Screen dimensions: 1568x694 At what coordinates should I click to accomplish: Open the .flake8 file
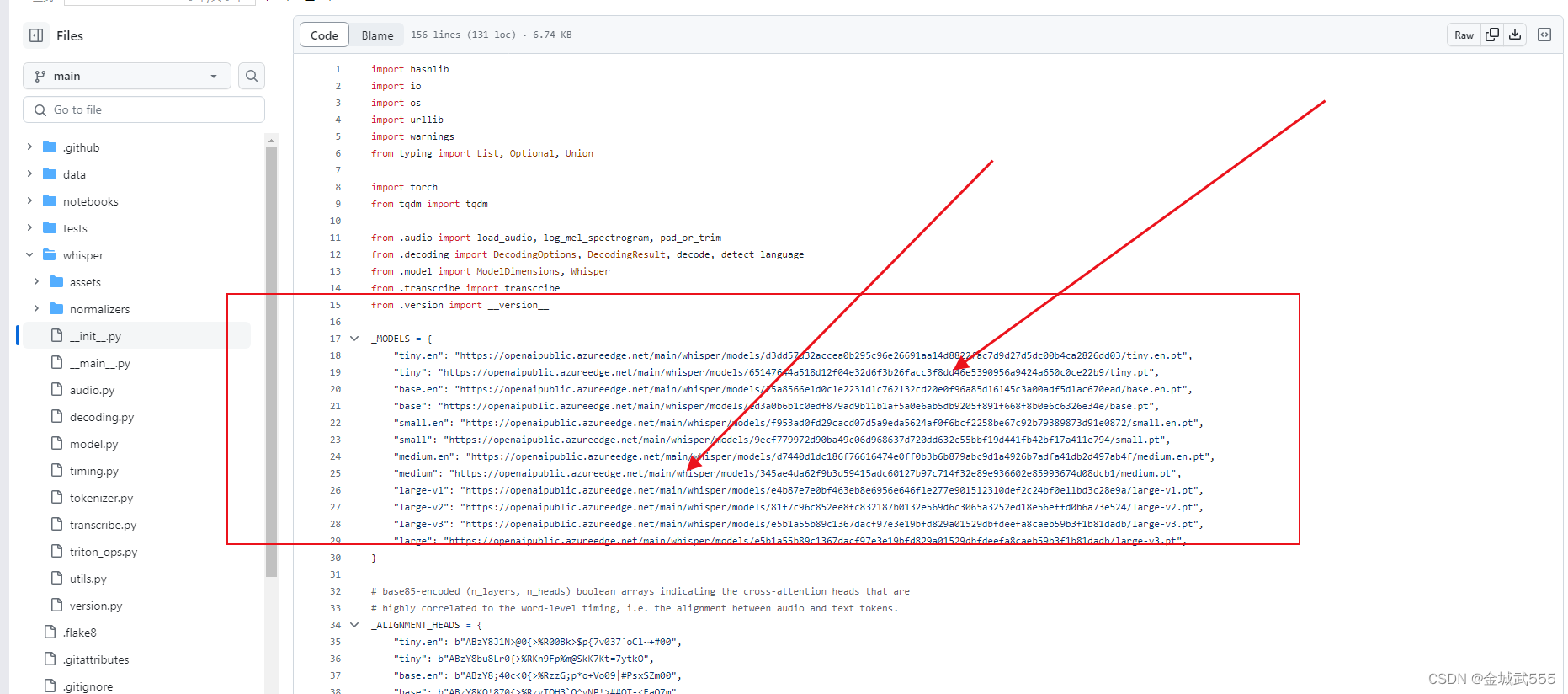coord(79,633)
